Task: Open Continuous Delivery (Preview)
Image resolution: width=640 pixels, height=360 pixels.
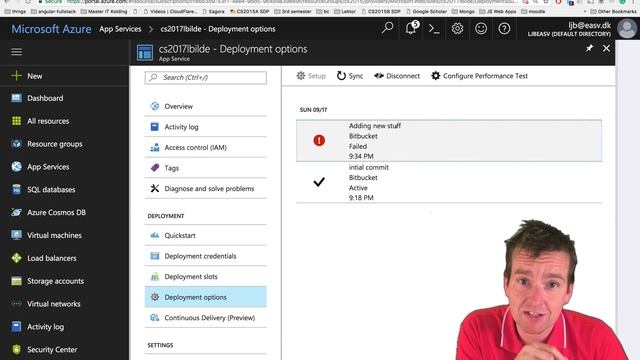Action: click(206, 318)
